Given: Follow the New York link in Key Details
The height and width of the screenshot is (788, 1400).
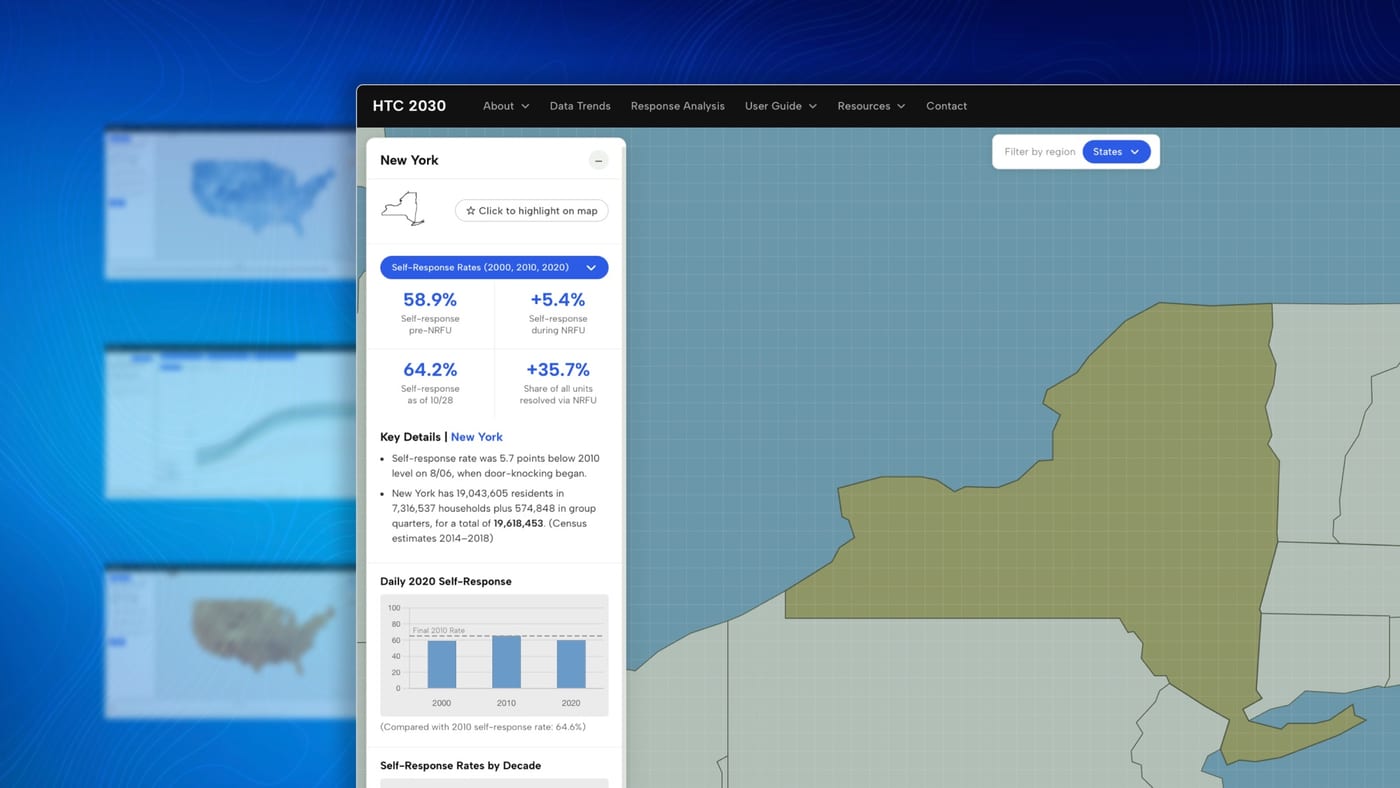Looking at the screenshot, I should (x=477, y=437).
